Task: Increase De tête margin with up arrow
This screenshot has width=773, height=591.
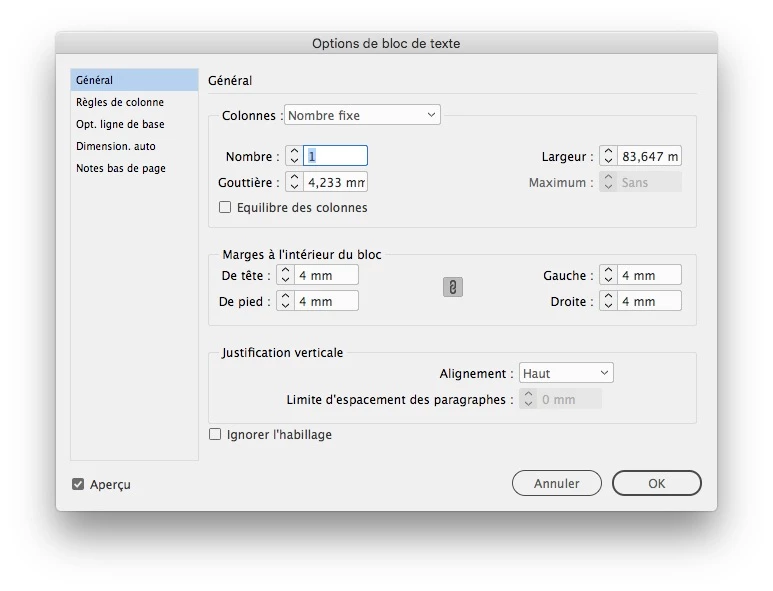Action: [x=285, y=270]
